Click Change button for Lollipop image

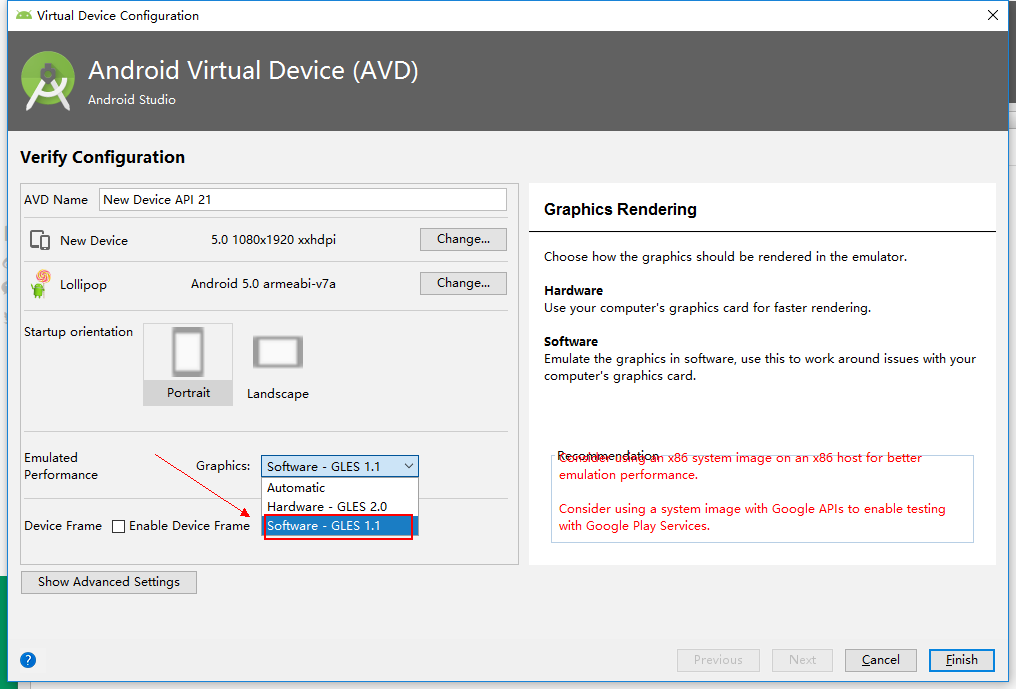pyautogui.click(x=463, y=283)
